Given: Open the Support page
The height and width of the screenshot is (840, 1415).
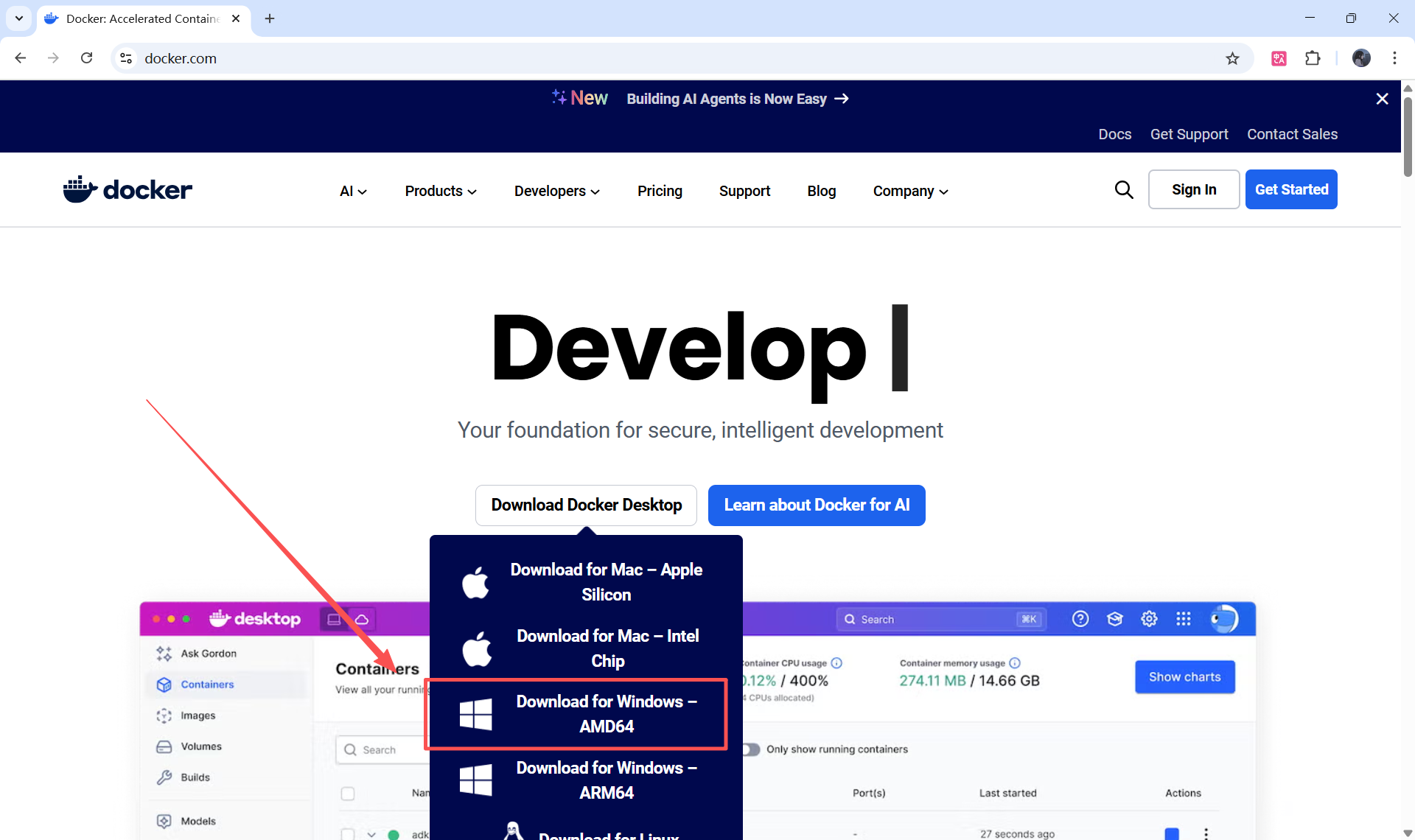Looking at the screenshot, I should (x=744, y=191).
